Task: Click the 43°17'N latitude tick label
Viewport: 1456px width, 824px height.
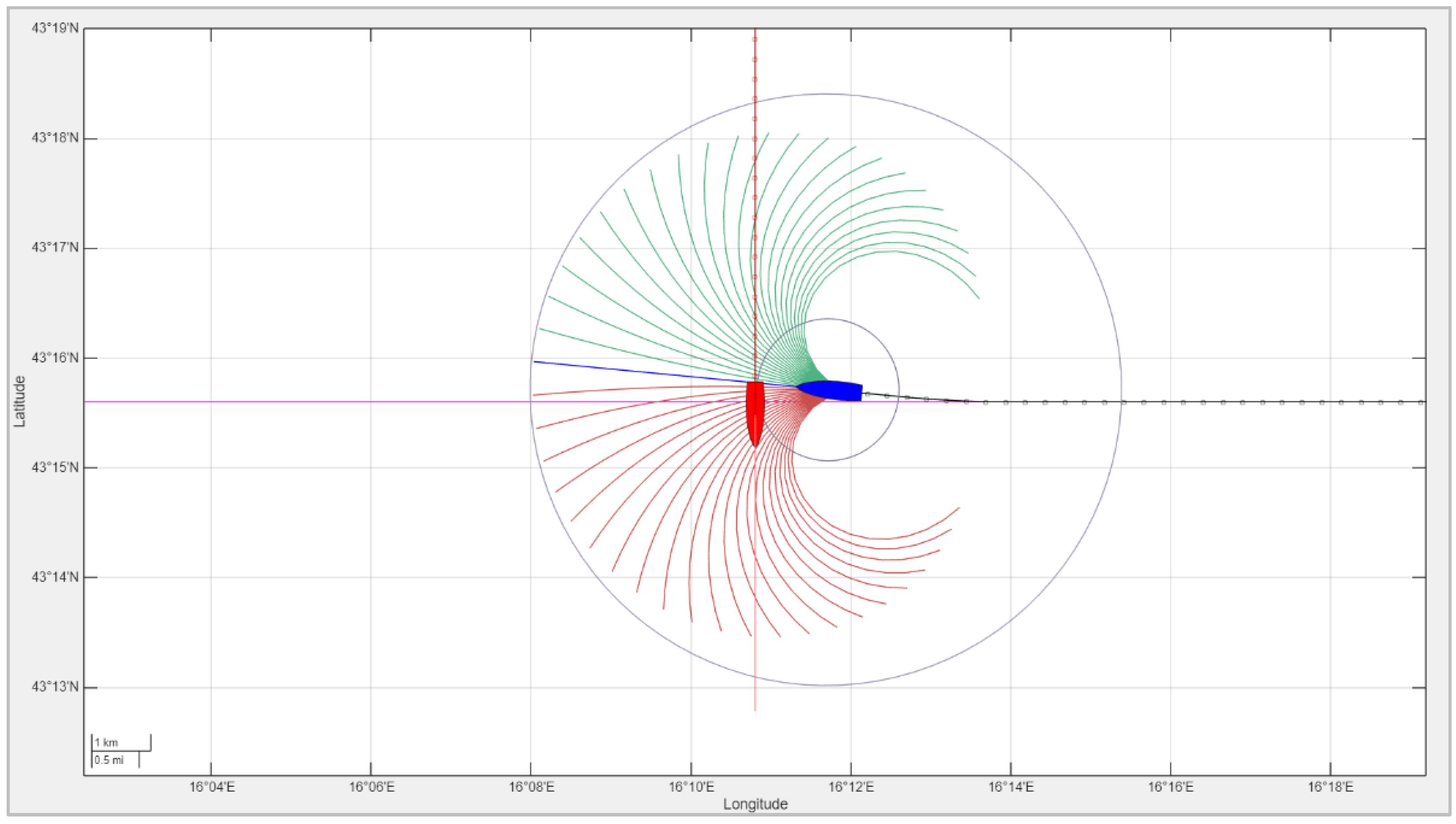Action: pyautogui.click(x=55, y=248)
